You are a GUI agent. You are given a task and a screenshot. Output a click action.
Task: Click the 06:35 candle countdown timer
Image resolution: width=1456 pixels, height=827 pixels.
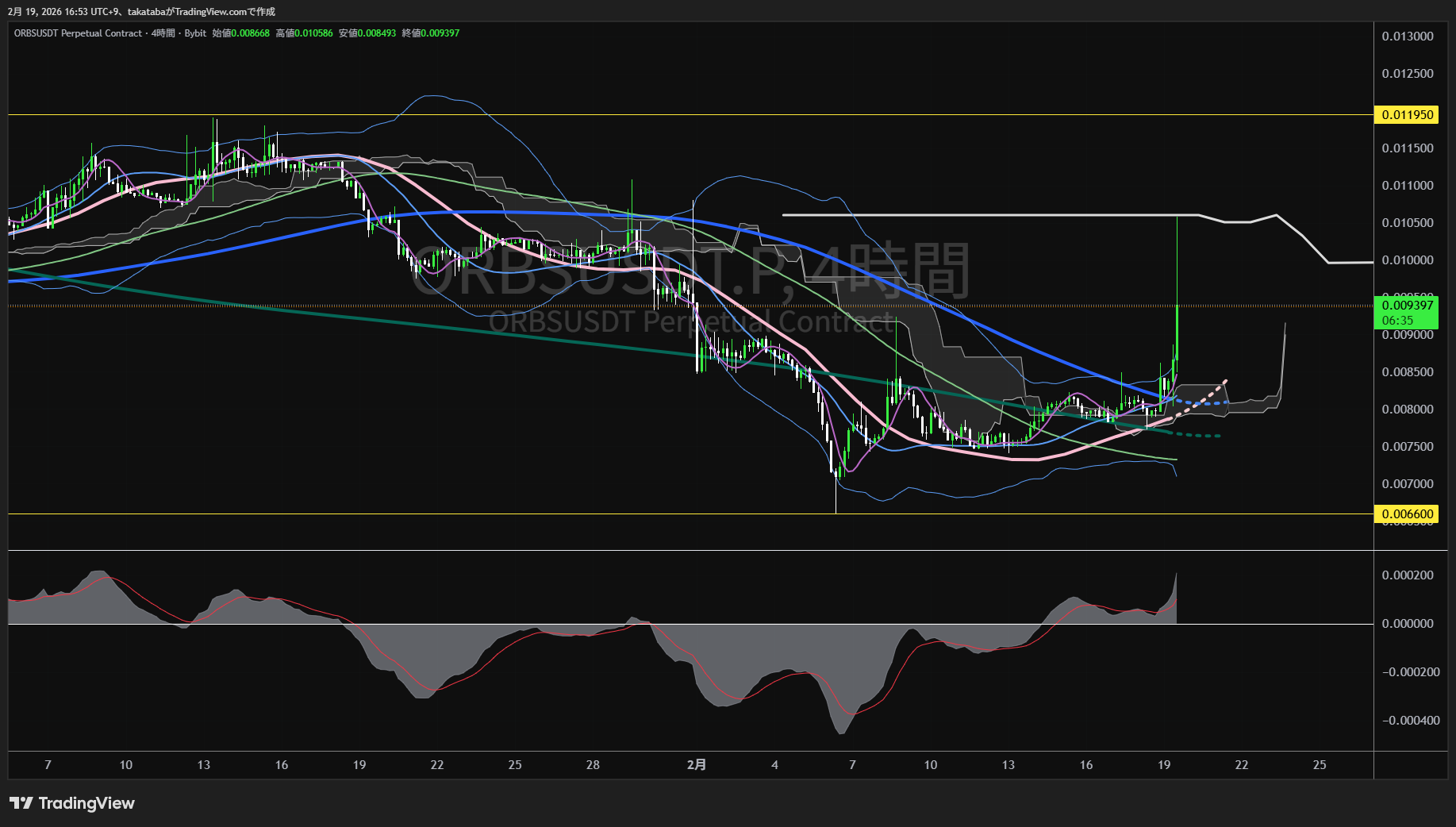[1397, 321]
